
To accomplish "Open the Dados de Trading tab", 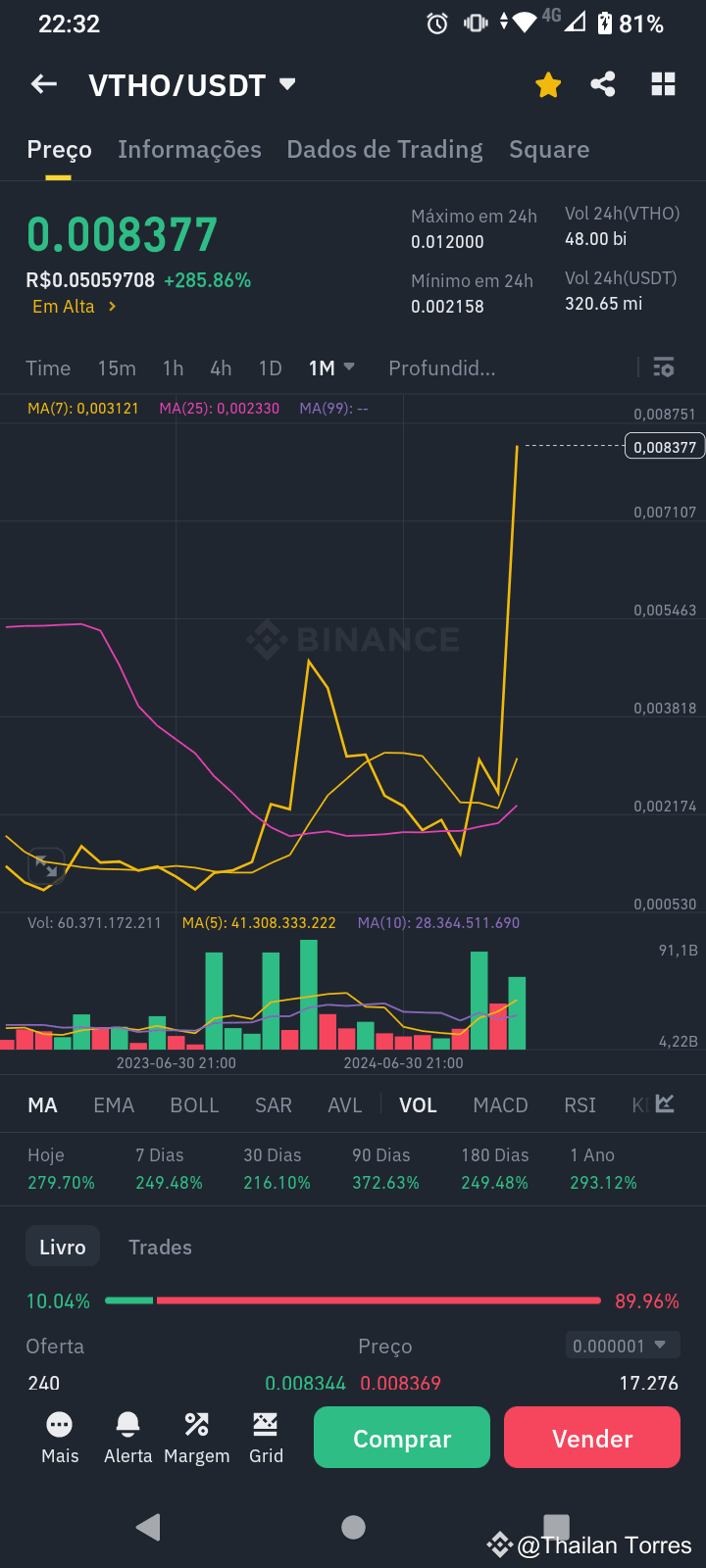I will pyautogui.click(x=384, y=149).
